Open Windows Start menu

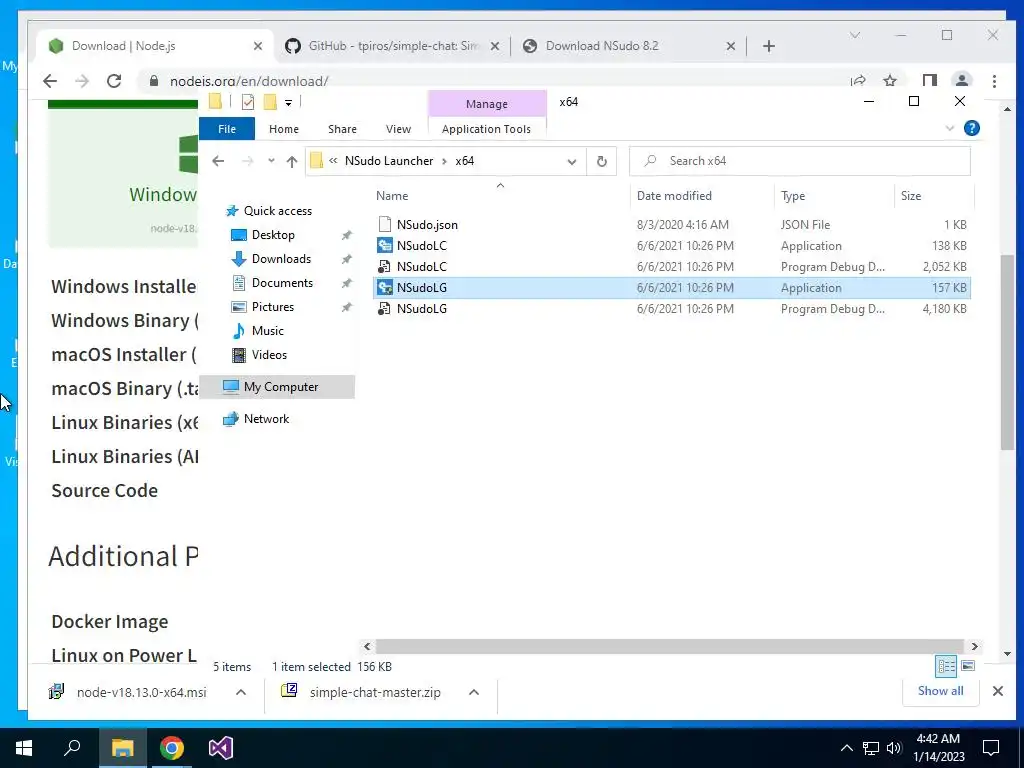[24, 748]
